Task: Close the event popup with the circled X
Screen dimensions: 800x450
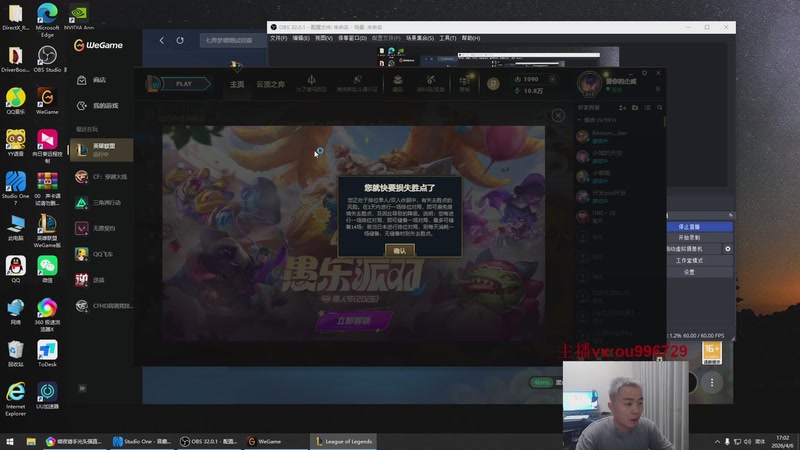Action: 558,115
